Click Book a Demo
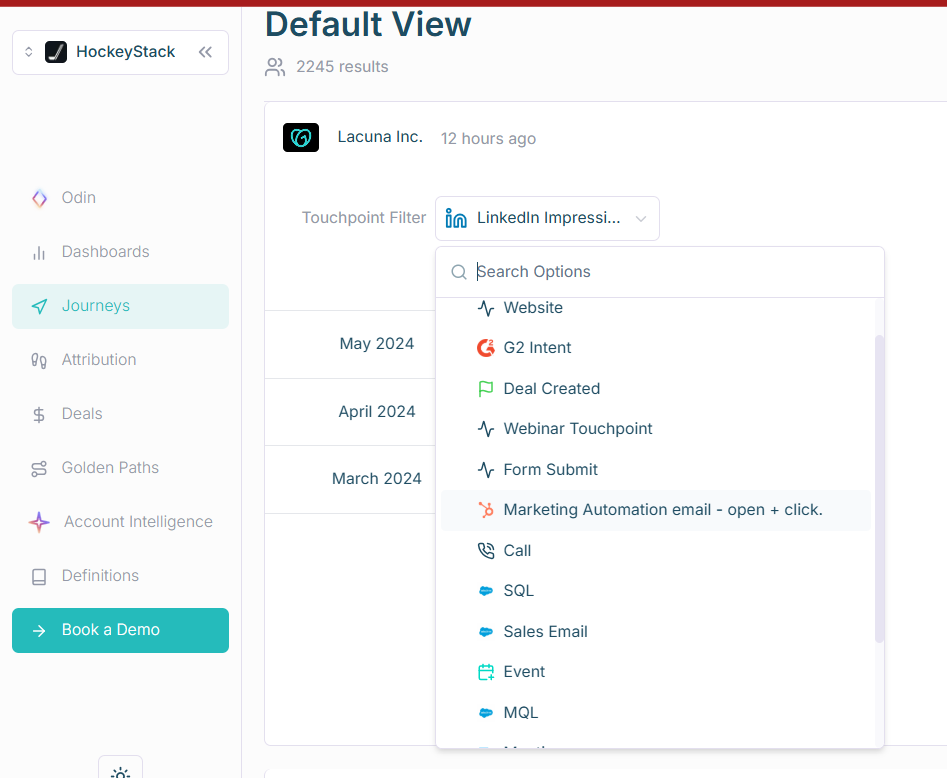This screenshot has width=947, height=778. pyautogui.click(x=120, y=630)
